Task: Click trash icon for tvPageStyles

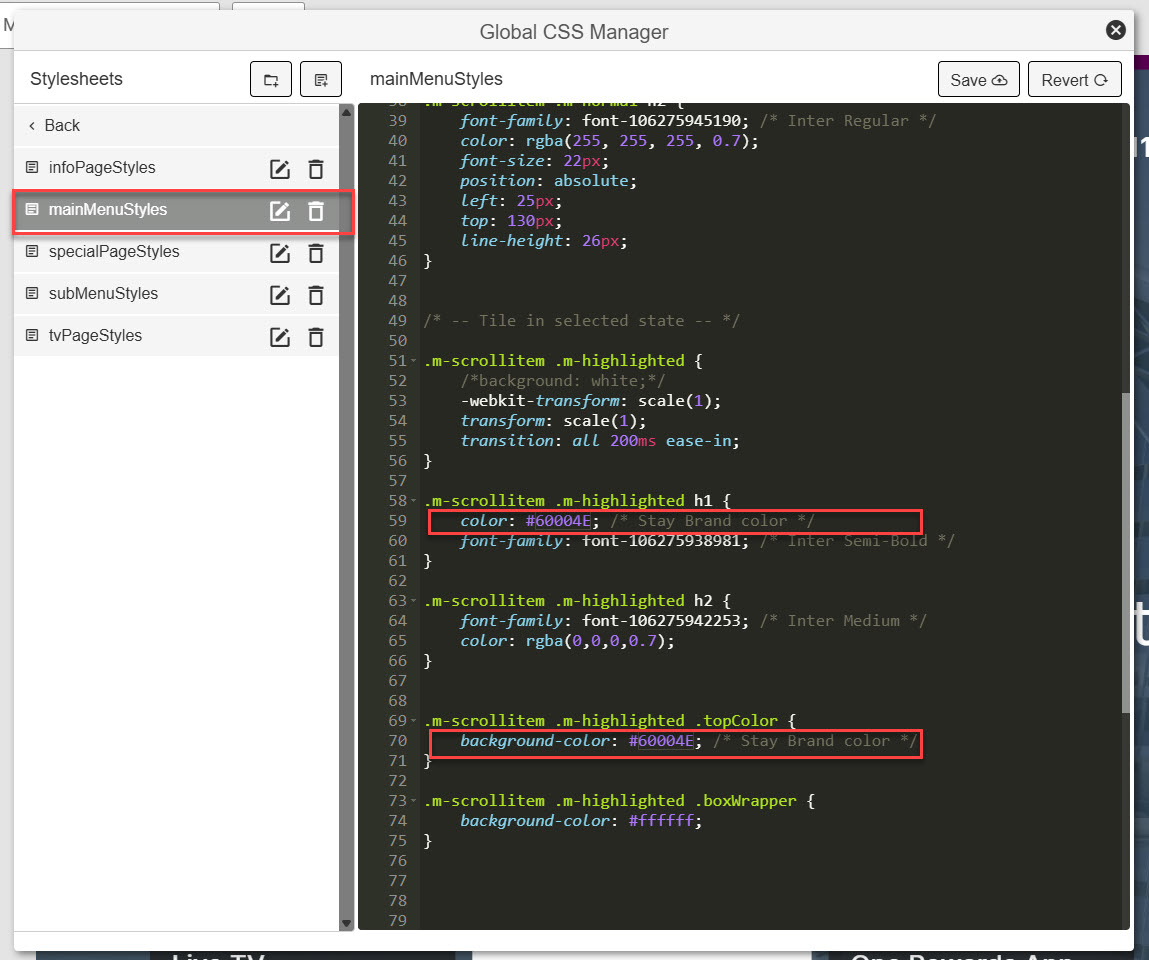Action: click(x=316, y=337)
